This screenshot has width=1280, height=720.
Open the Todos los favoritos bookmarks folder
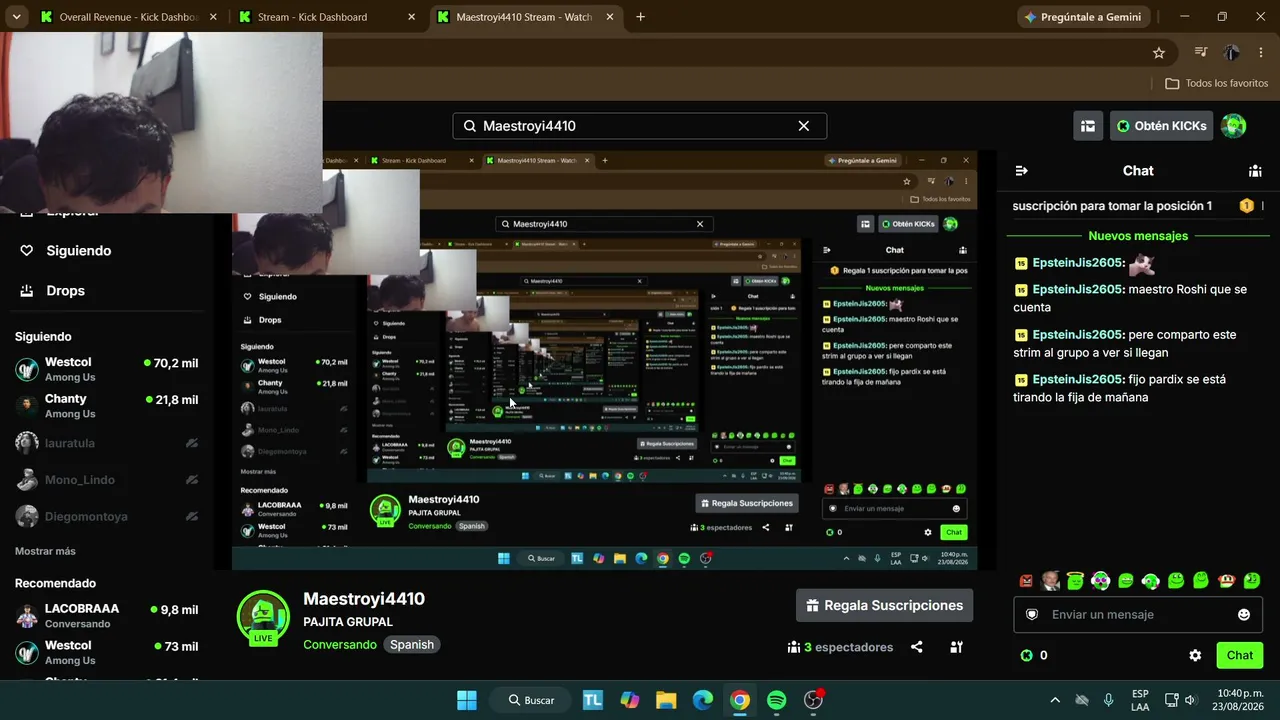[x=1217, y=83]
